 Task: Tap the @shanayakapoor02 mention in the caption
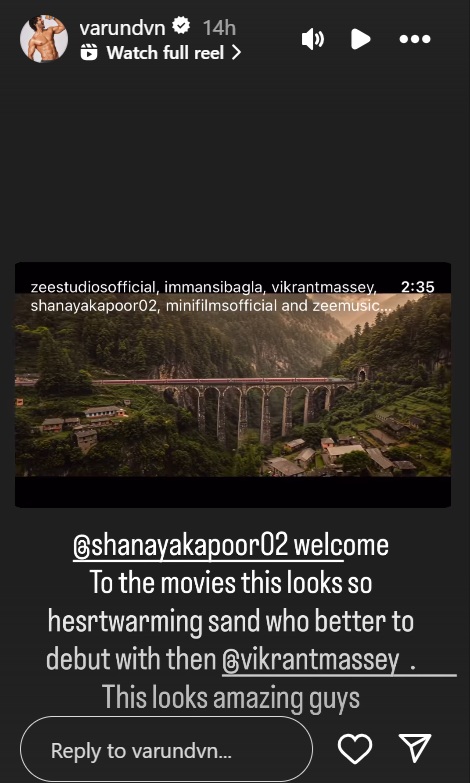click(180, 546)
